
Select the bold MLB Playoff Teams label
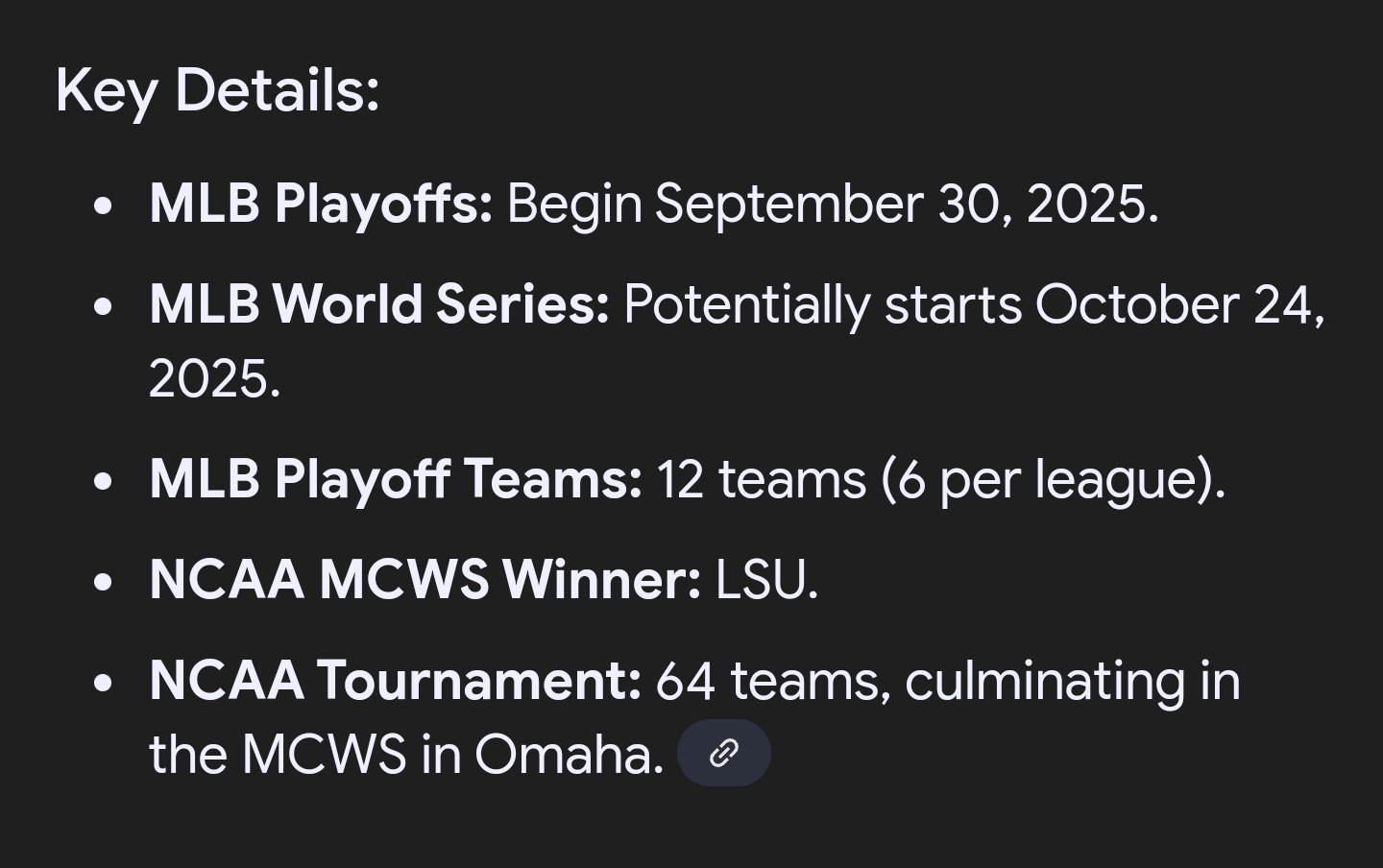click(x=396, y=479)
